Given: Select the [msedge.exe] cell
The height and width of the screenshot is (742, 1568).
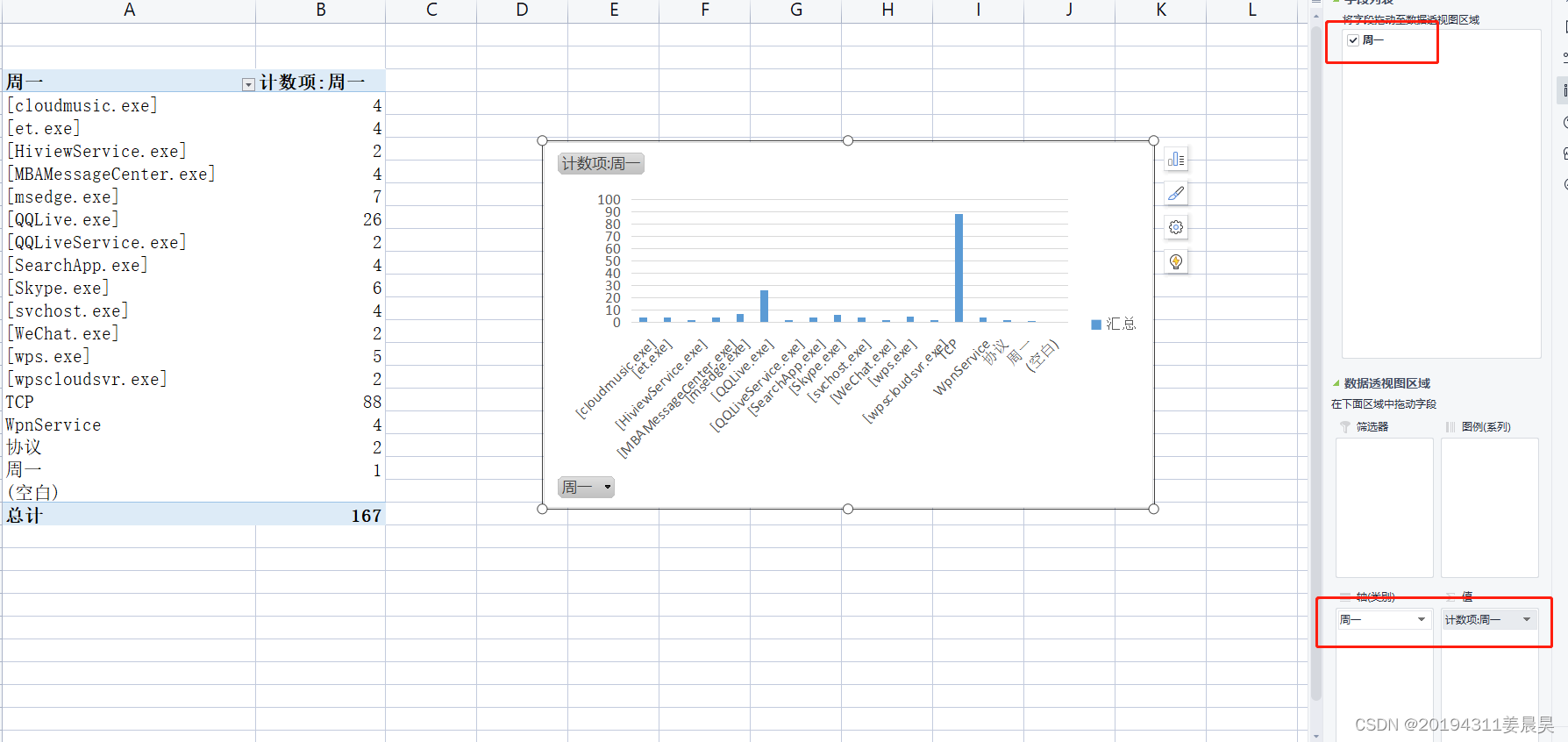Looking at the screenshot, I should tap(129, 196).
